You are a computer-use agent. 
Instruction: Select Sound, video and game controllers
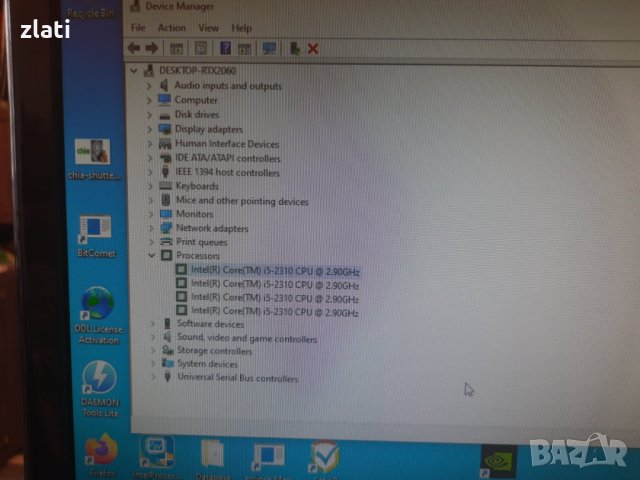click(247, 338)
